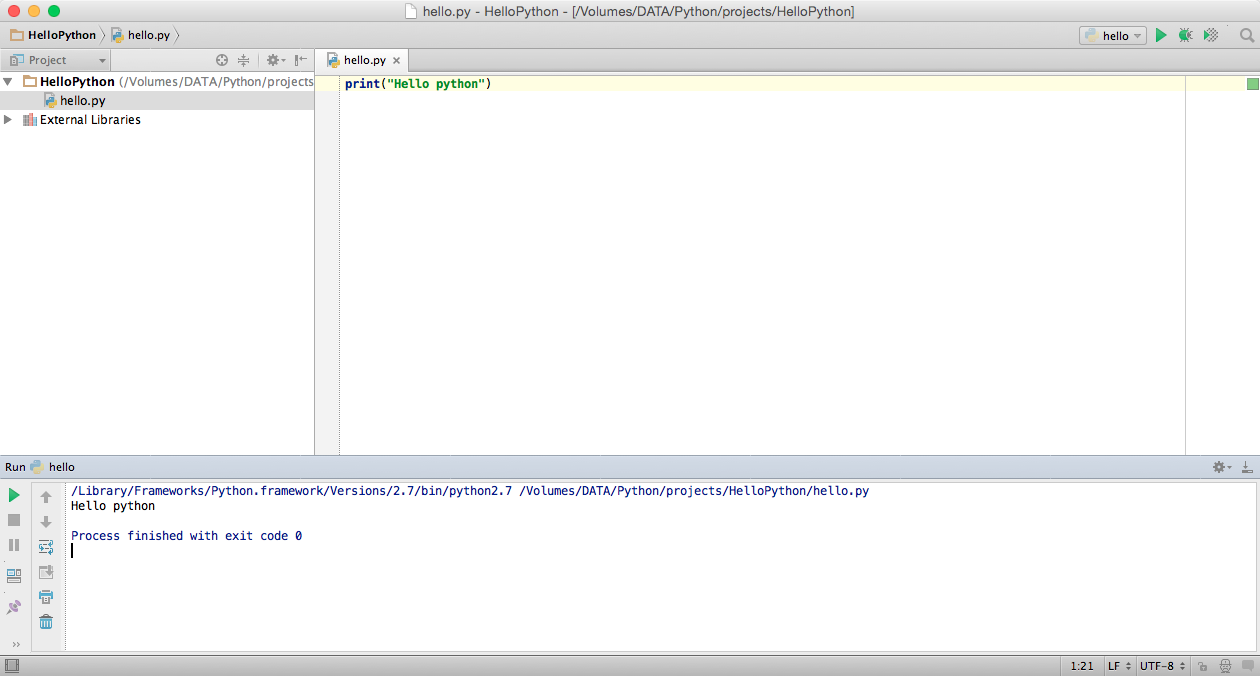Open the hello run configuration dropdown
The image size is (1260, 676).
[1112, 35]
